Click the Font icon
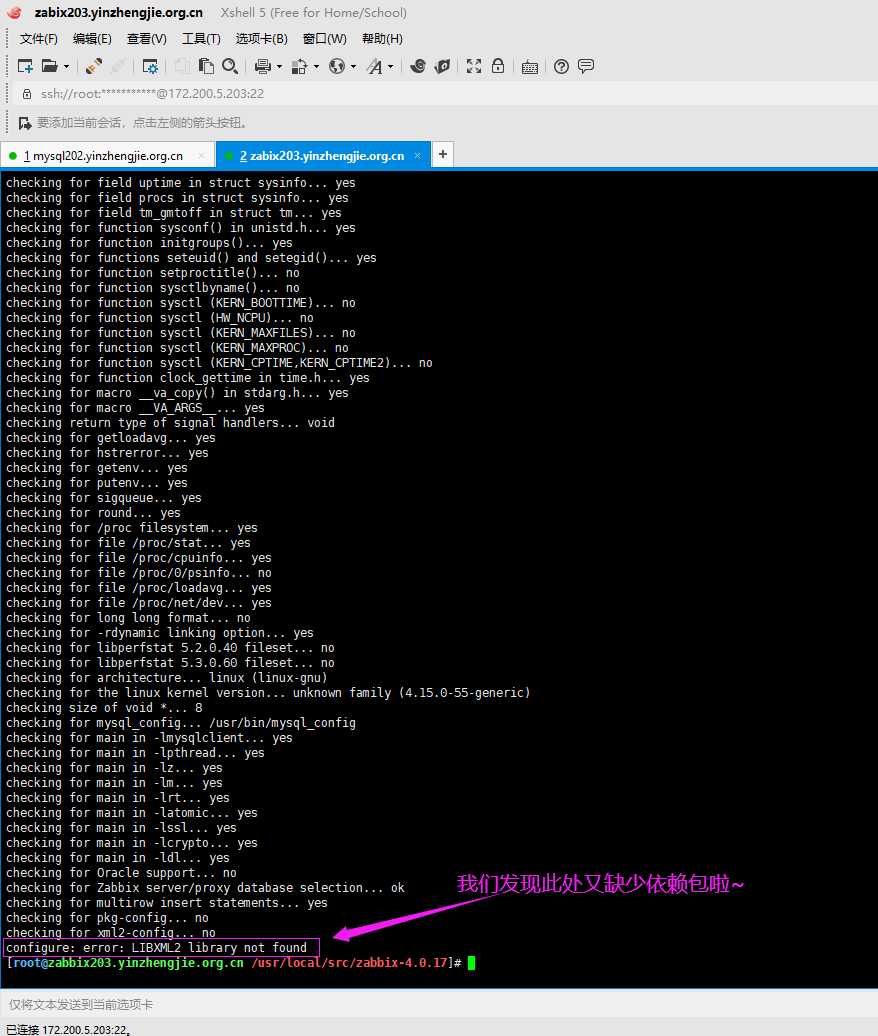Screen dimensions: 878x1036 point(375,66)
